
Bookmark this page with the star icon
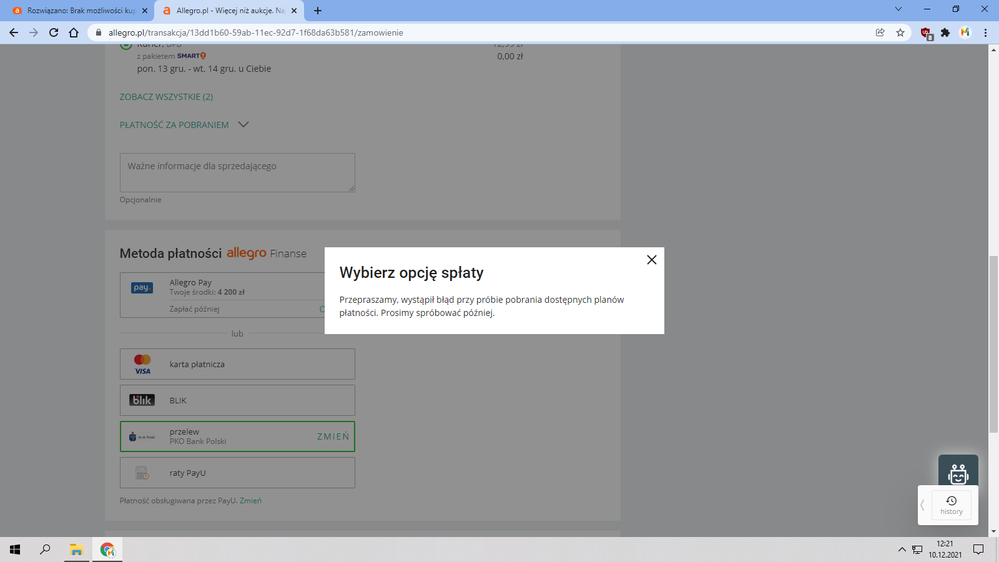(x=900, y=32)
